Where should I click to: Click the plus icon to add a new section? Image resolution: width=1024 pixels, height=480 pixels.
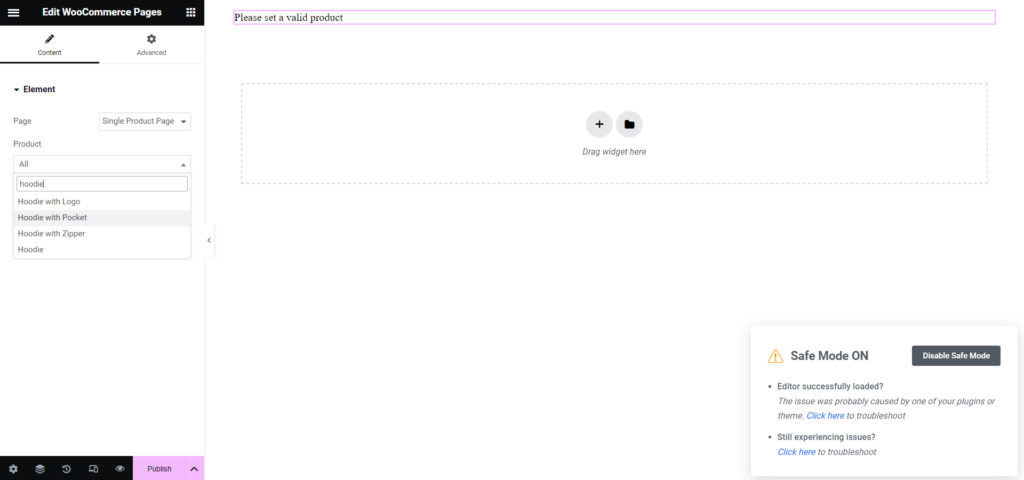point(599,124)
